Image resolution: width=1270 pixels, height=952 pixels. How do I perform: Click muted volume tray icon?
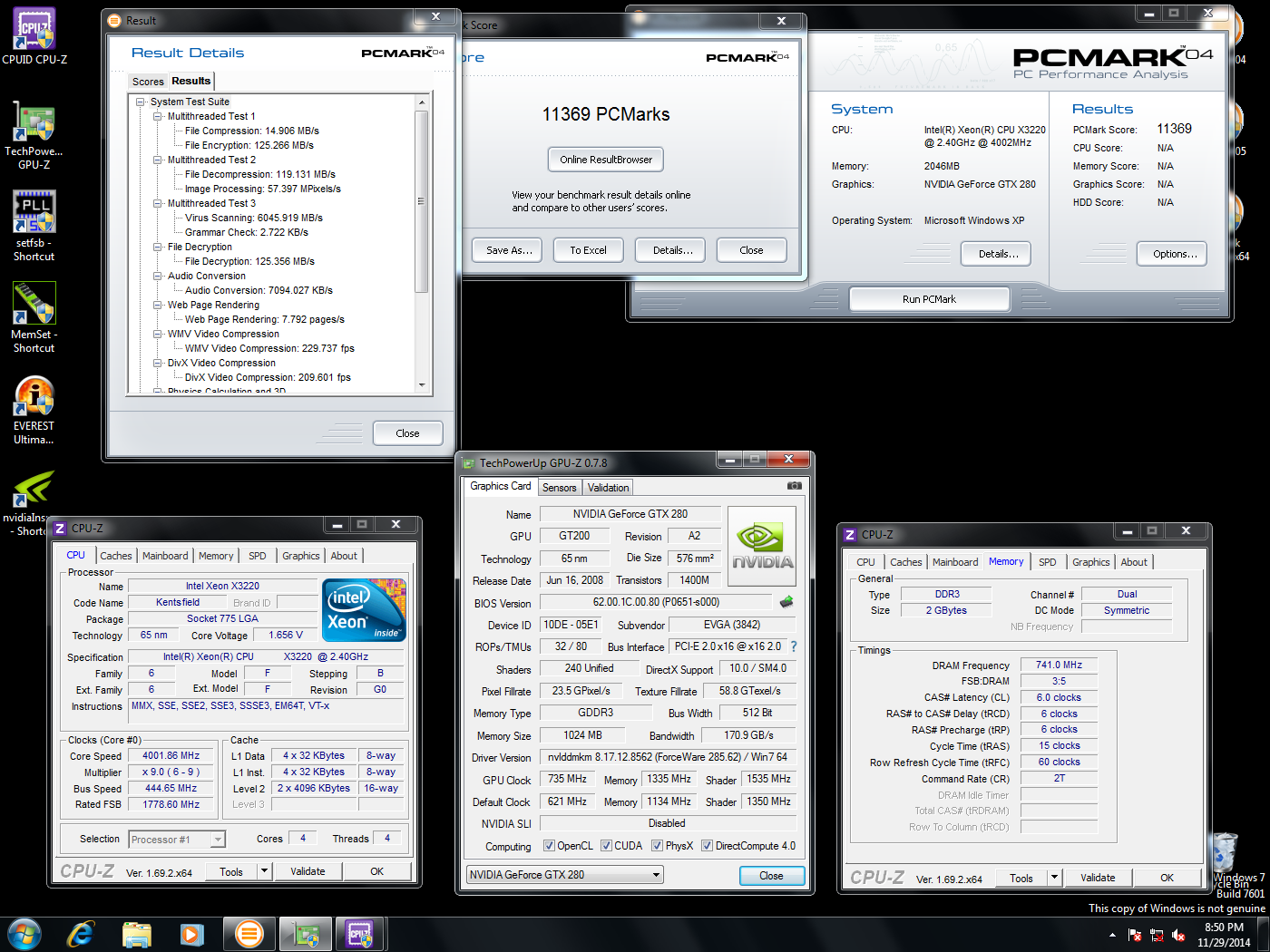point(1178,935)
